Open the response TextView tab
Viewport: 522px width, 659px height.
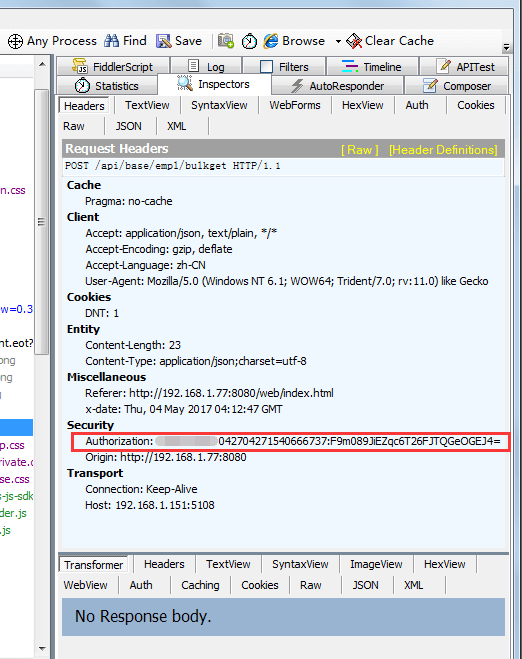(x=228, y=564)
